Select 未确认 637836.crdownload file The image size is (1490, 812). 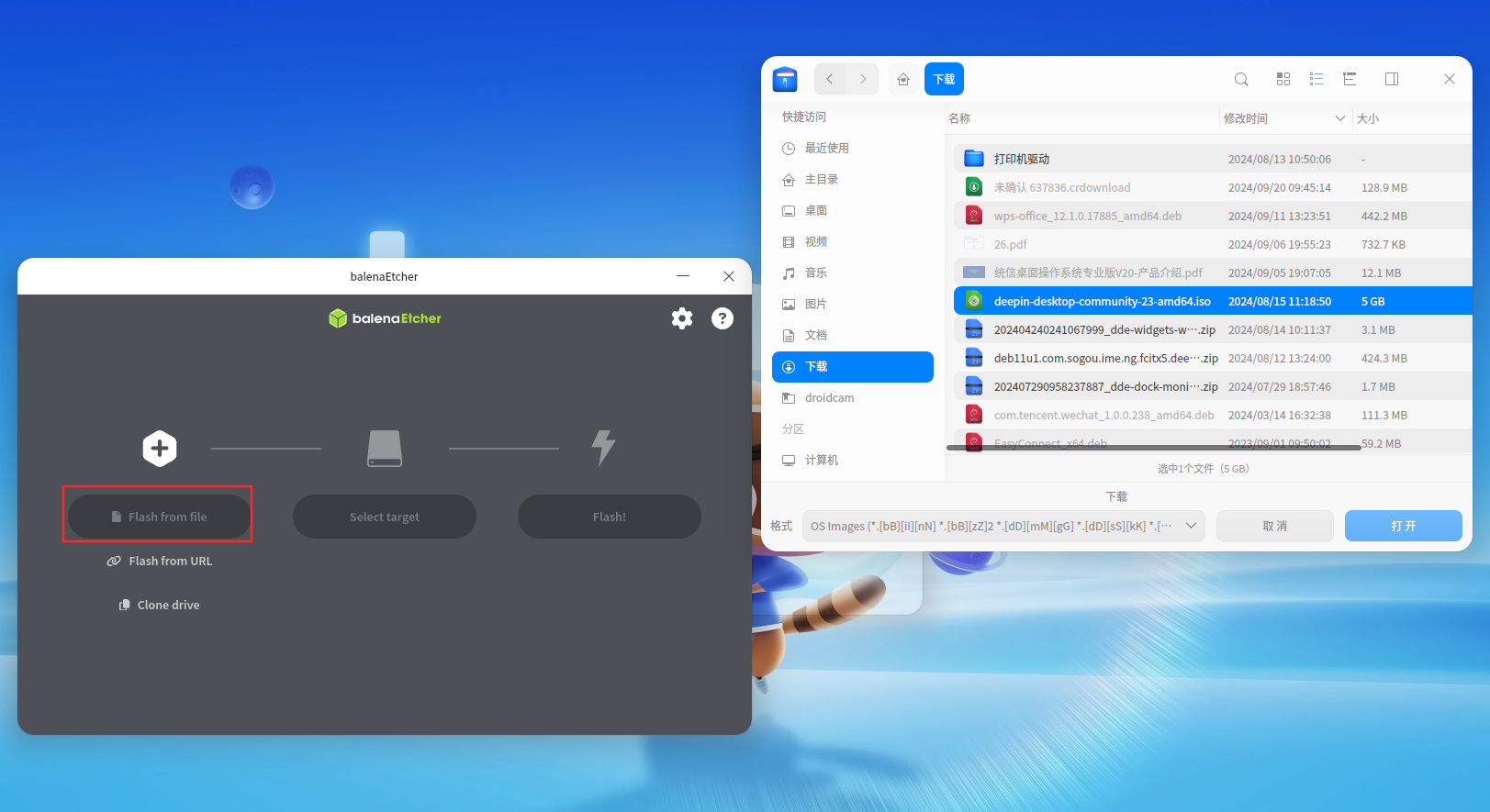1213,187
